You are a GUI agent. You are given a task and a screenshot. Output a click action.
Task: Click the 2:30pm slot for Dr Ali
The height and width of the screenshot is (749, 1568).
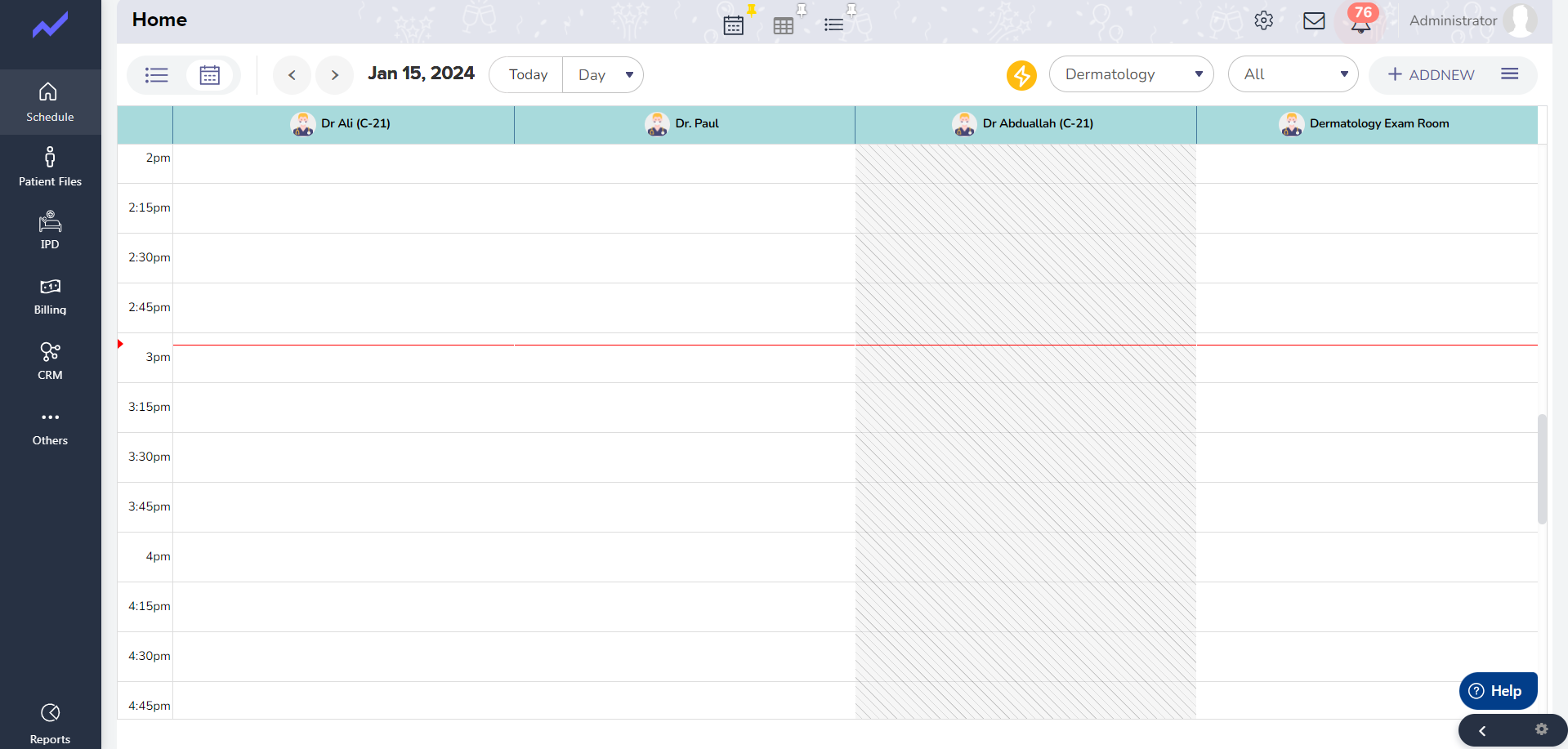click(343, 258)
